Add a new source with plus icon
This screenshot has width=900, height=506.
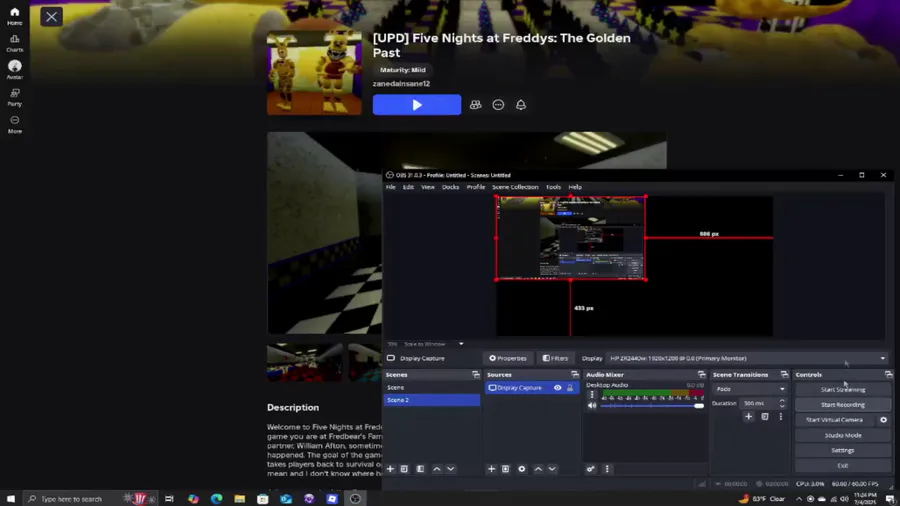coord(491,469)
